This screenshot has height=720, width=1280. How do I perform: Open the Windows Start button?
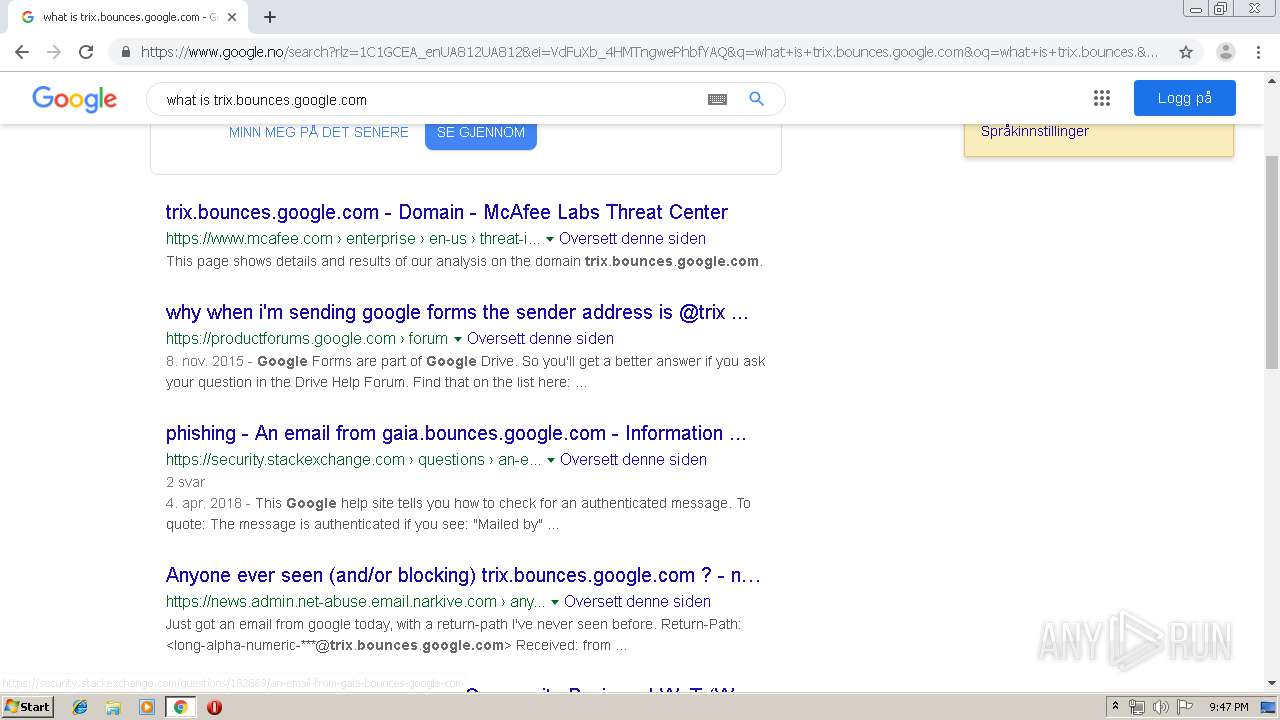pyautogui.click(x=27, y=706)
